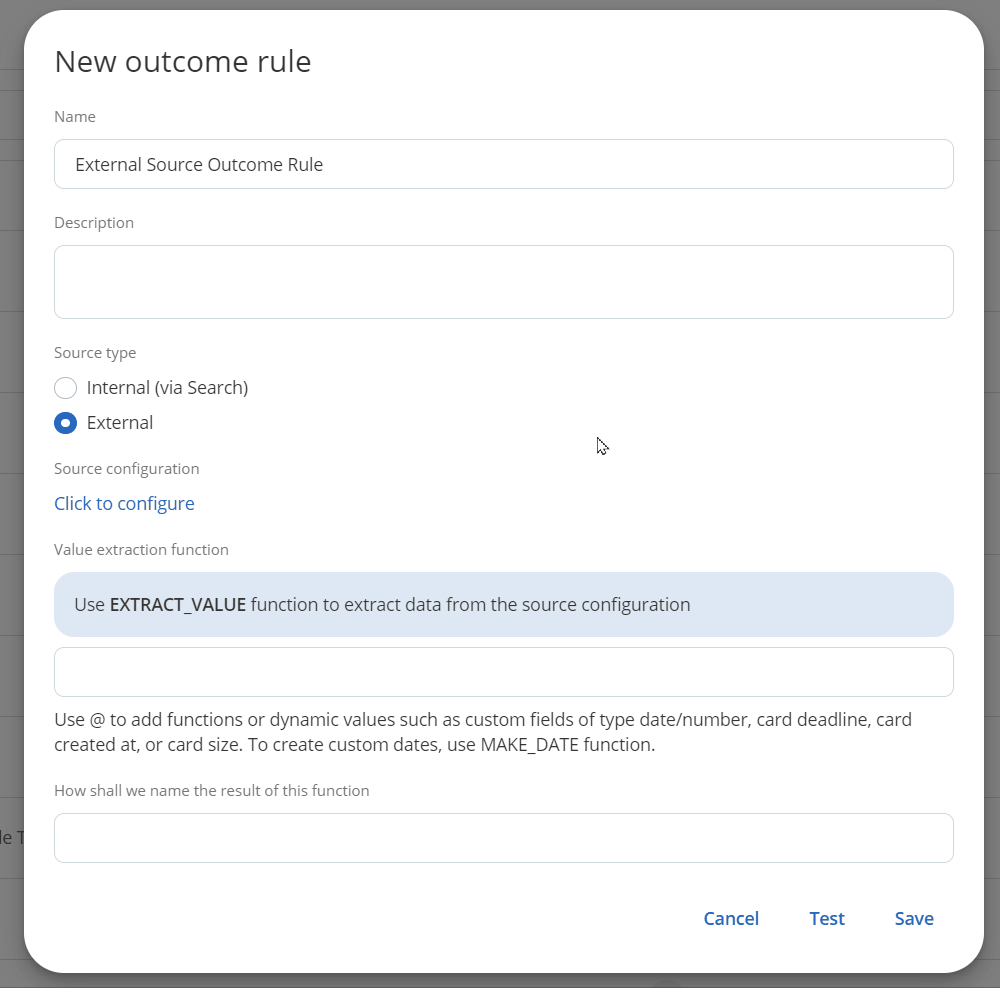
Task: Click the Cancel button
Action: (731, 918)
